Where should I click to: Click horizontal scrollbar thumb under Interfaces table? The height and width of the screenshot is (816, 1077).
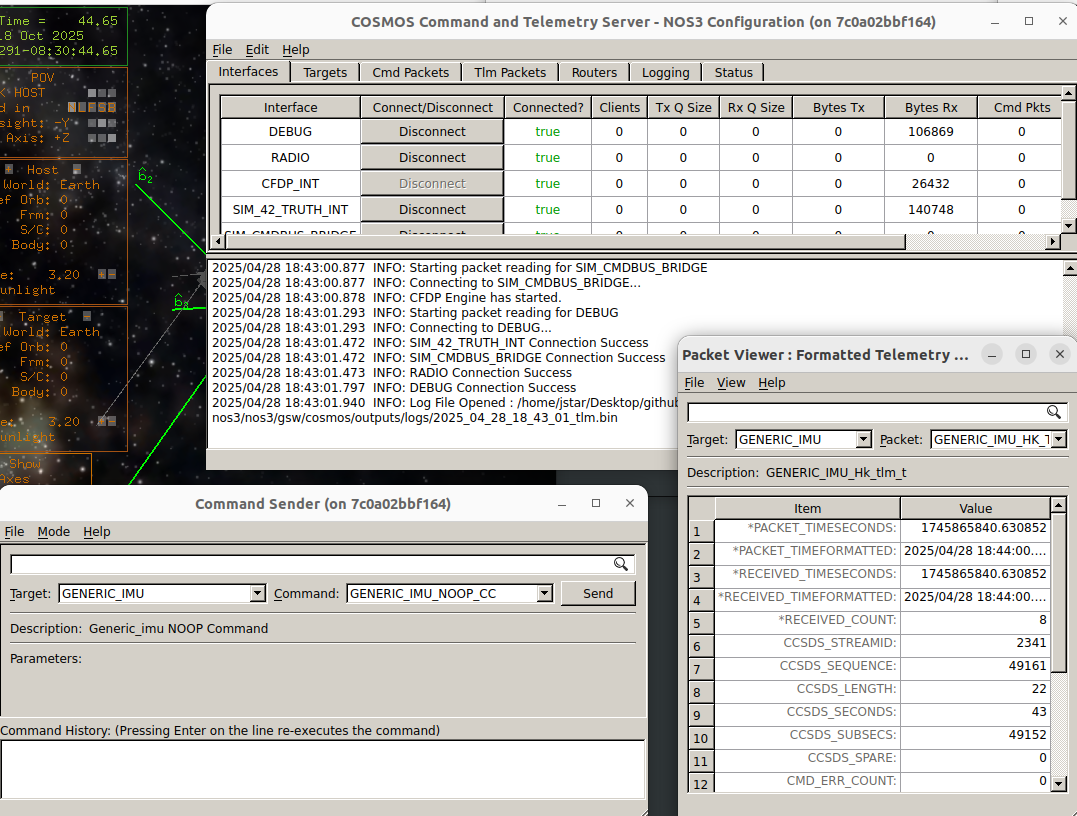[565, 241]
